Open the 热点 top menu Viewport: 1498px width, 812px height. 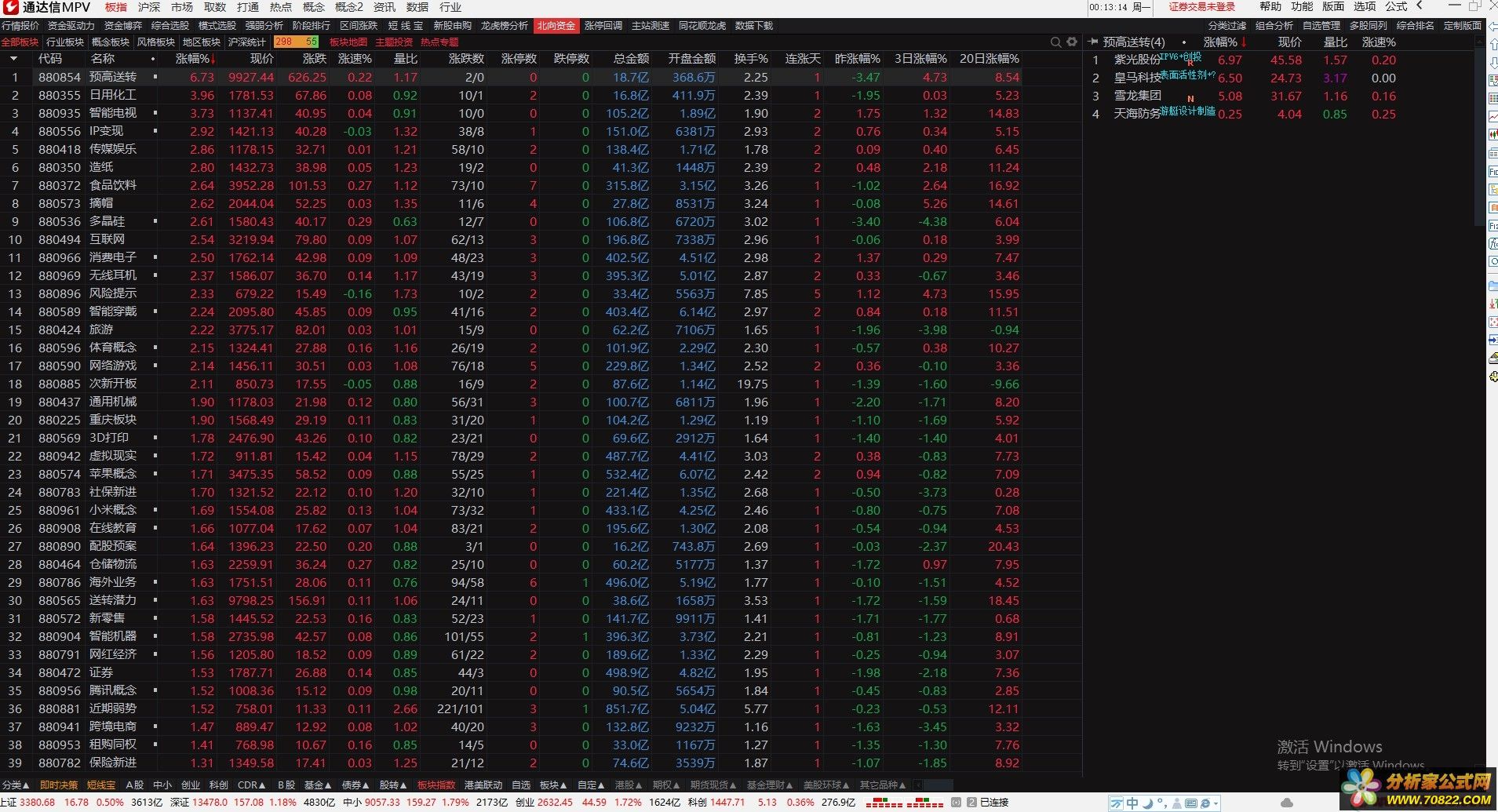tap(281, 7)
